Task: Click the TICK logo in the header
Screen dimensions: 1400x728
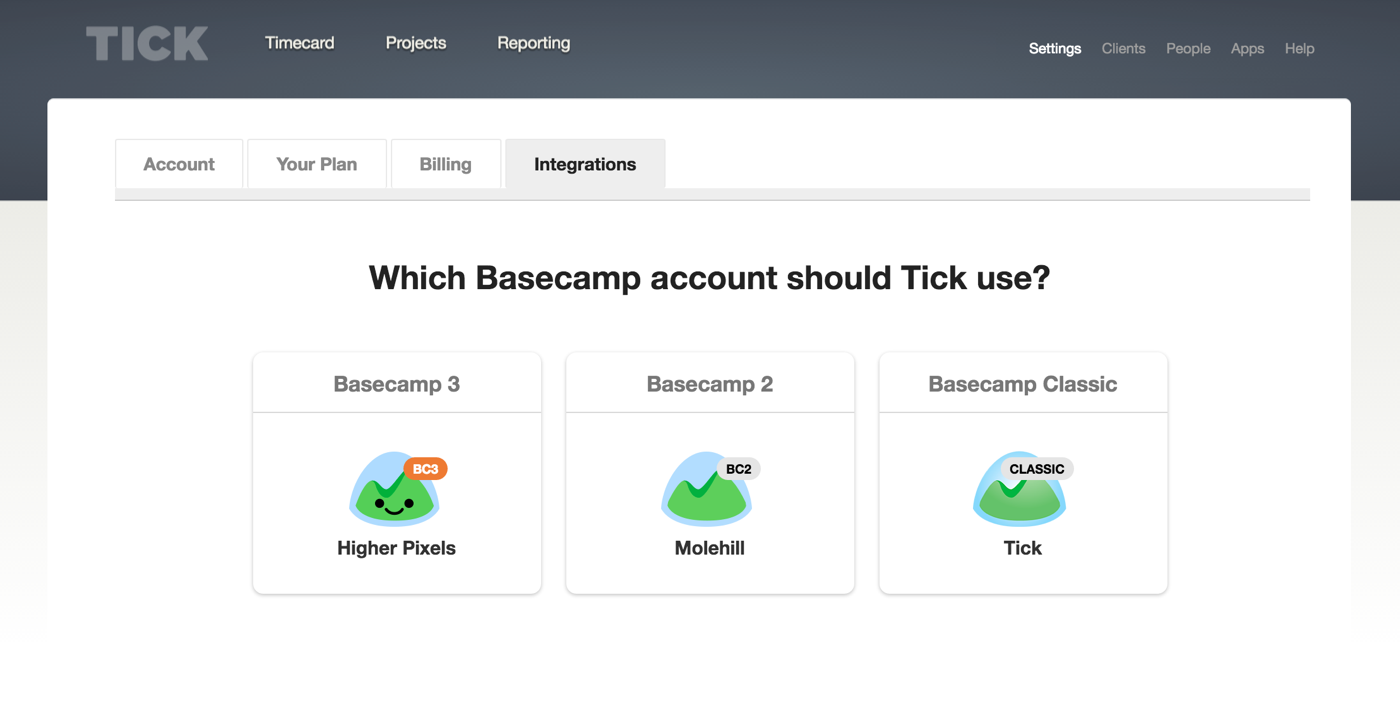Action: (x=147, y=43)
